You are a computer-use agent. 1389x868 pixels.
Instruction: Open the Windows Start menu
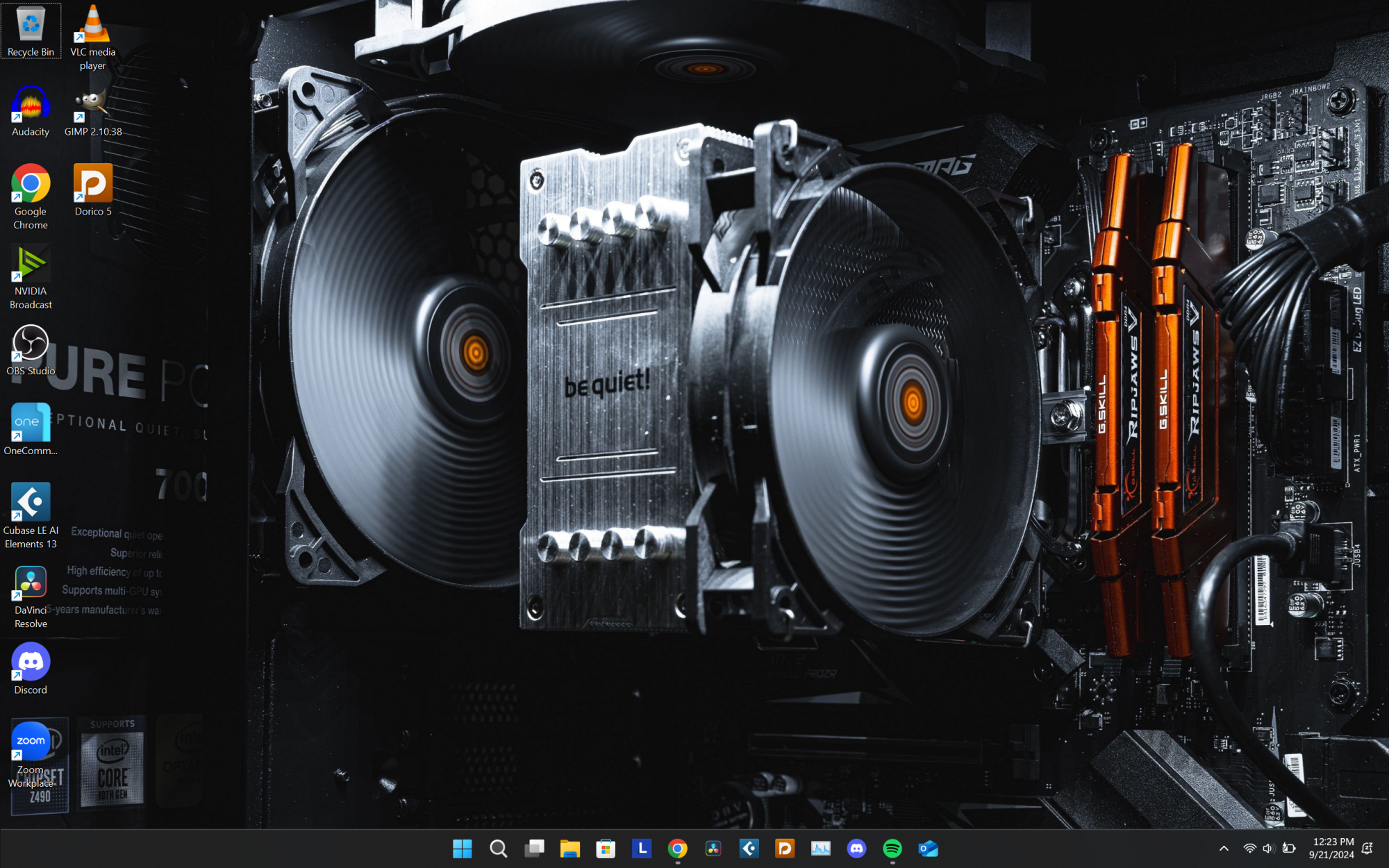coord(462,848)
